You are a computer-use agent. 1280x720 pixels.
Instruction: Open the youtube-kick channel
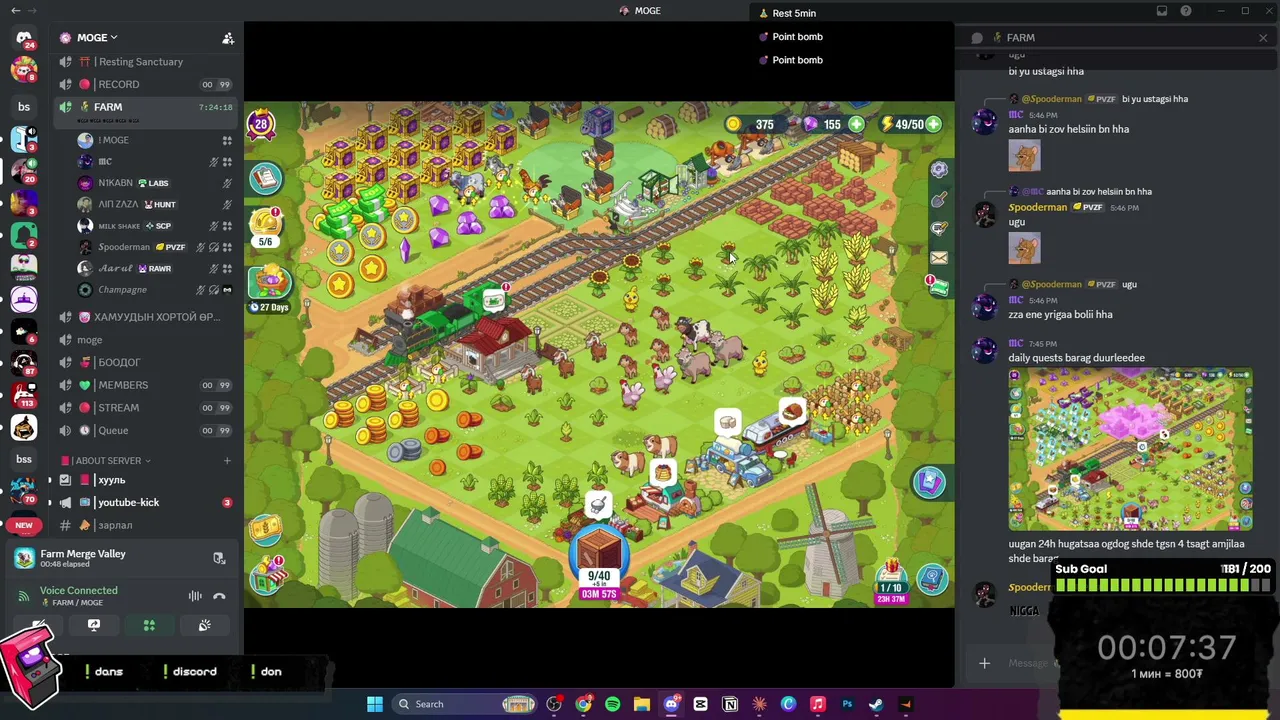click(146, 502)
